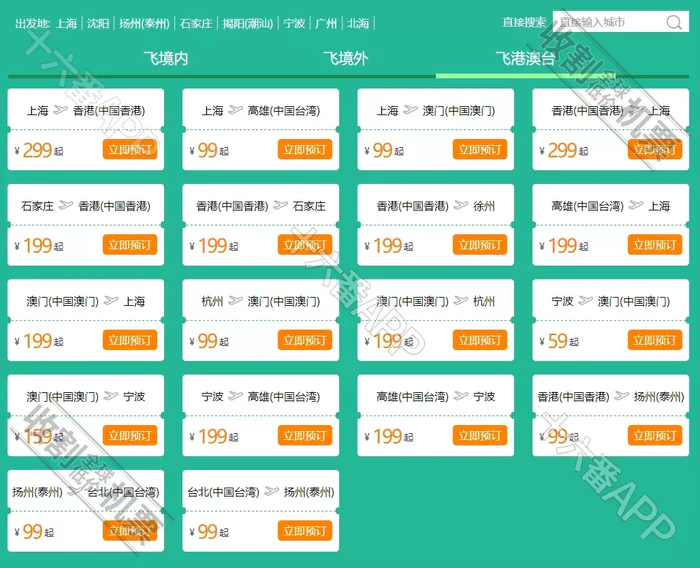
Task: Book the 高雄 to 上海 ¥199 flight
Action: tap(655, 245)
